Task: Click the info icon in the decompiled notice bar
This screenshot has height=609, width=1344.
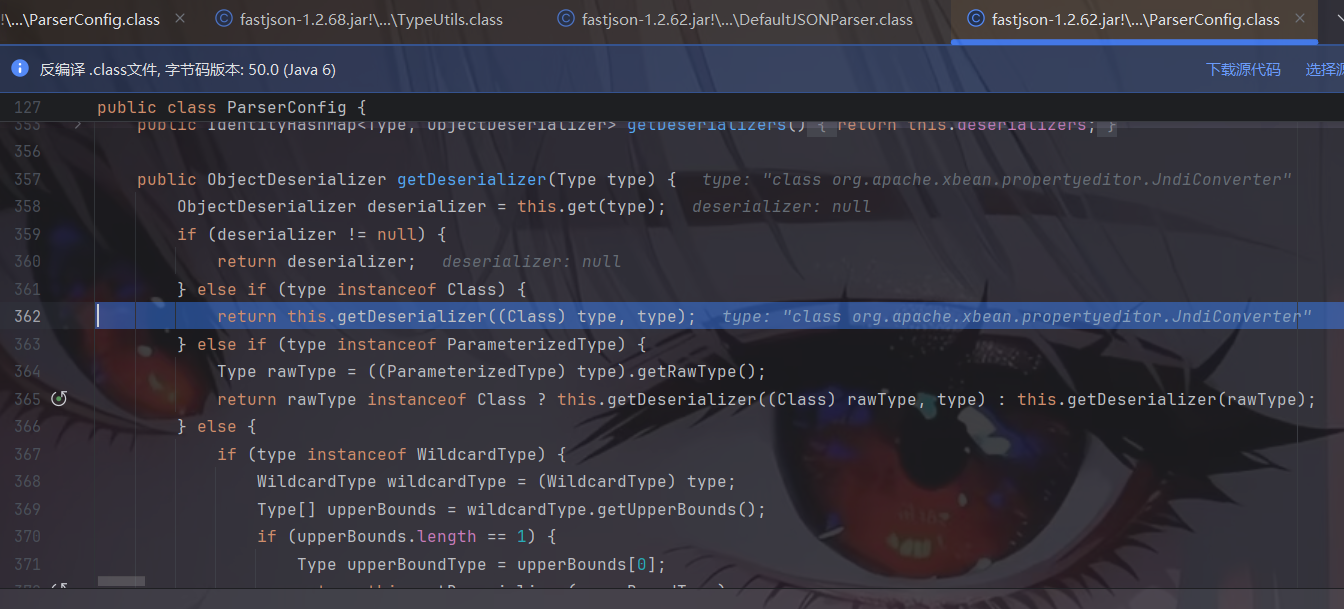Action: click(x=19, y=69)
